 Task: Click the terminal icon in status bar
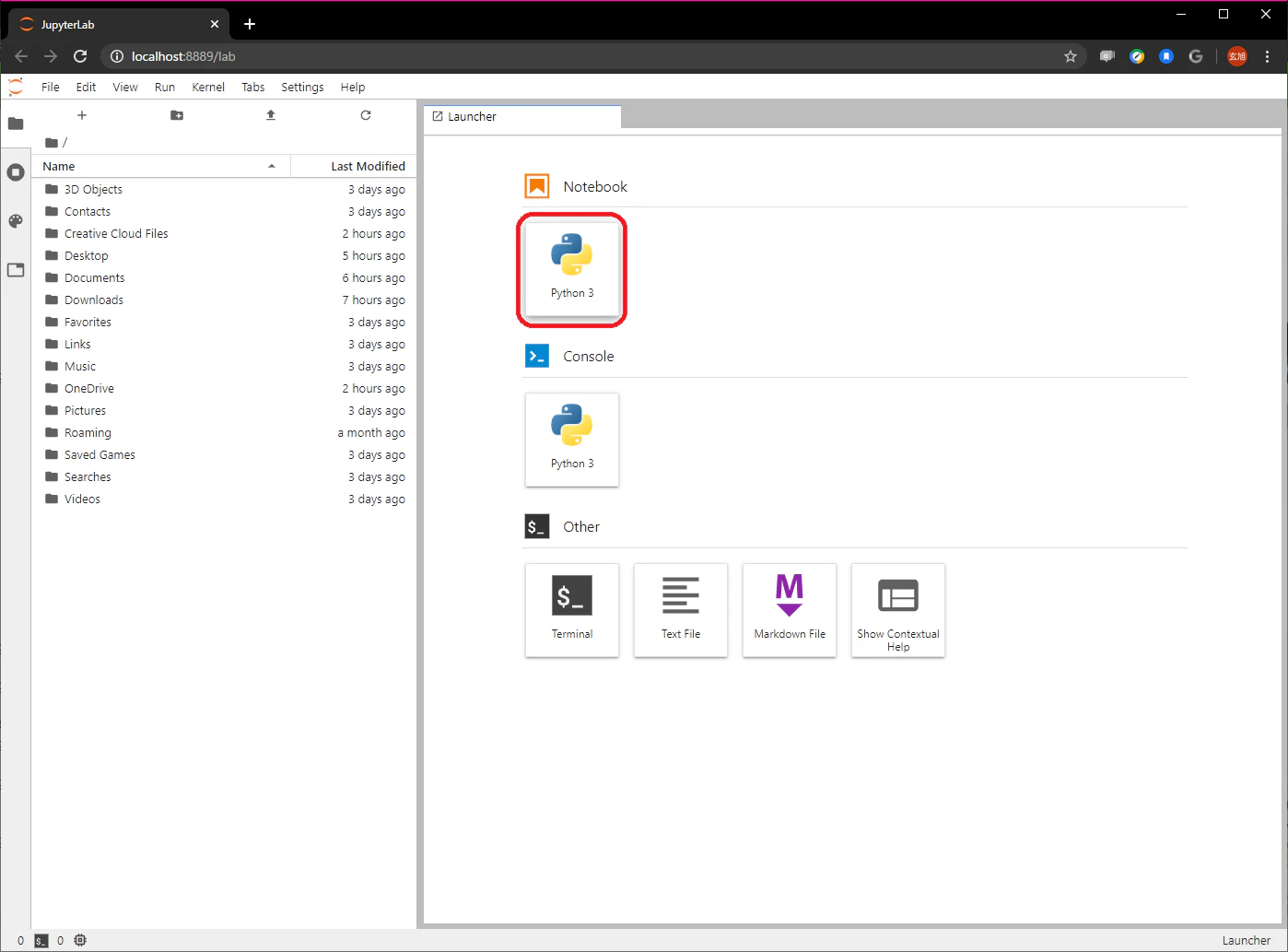[x=41, y=941]
